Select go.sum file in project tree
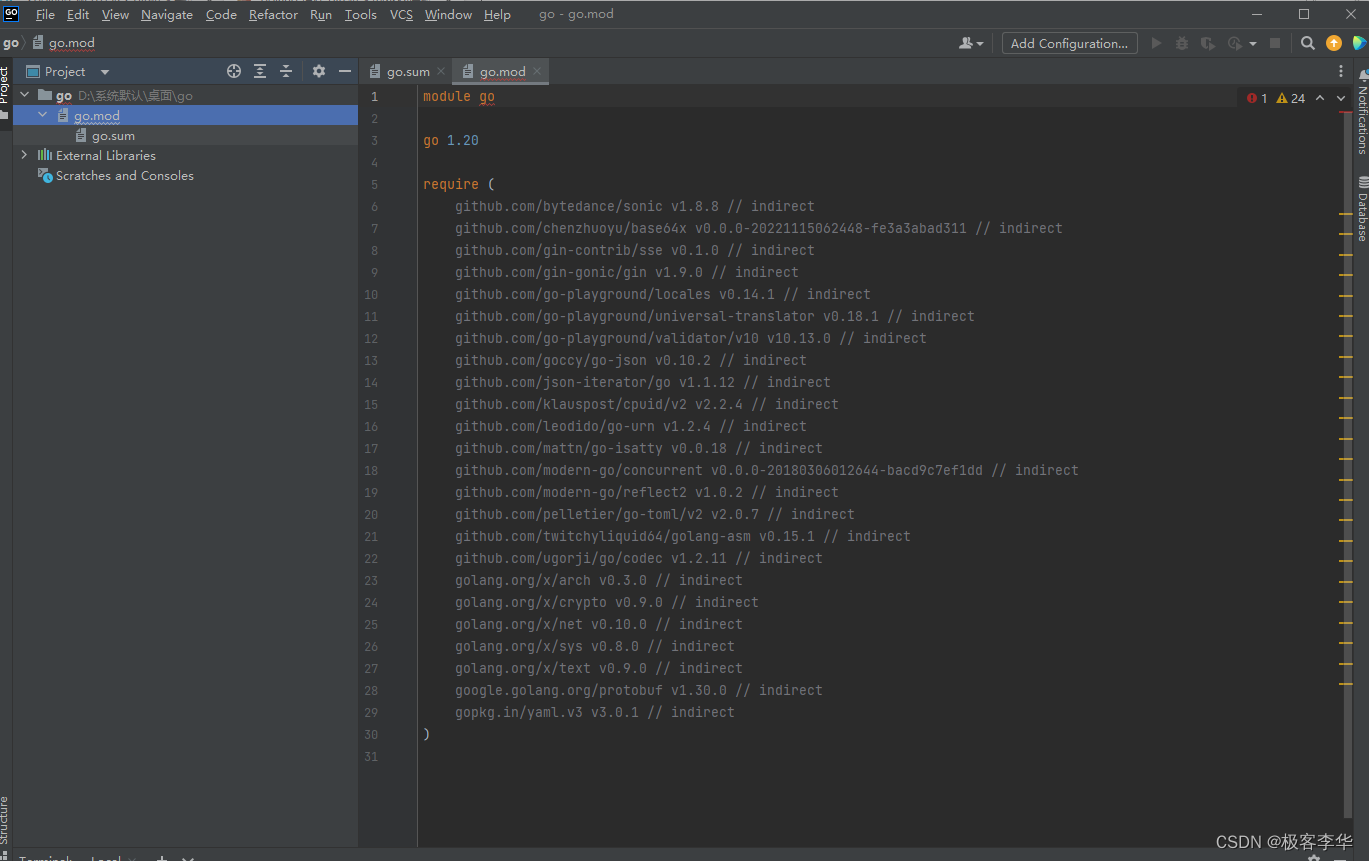The height and width of the screenshot is (861, 1369). [113, 136]
